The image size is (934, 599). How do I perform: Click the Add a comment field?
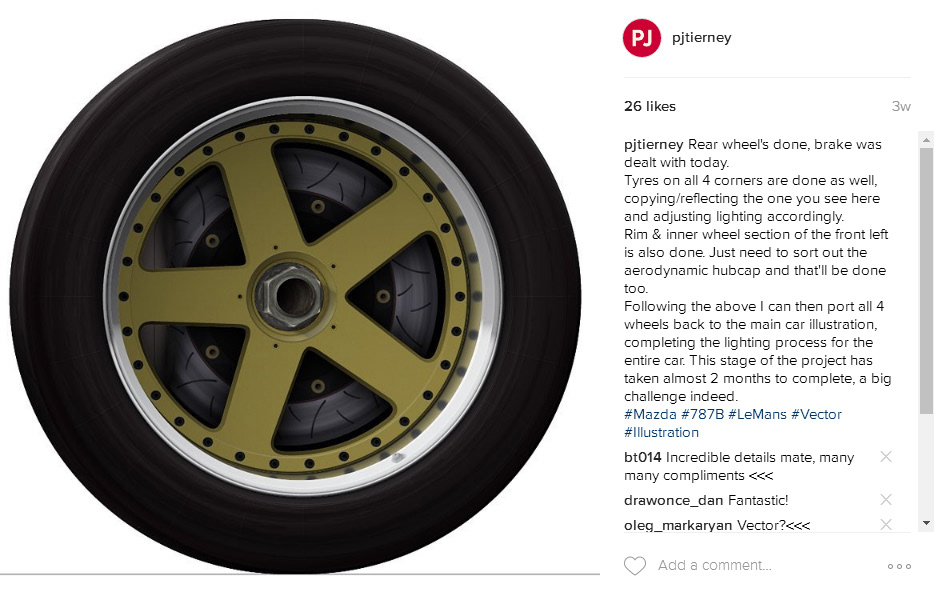[714, 566]
